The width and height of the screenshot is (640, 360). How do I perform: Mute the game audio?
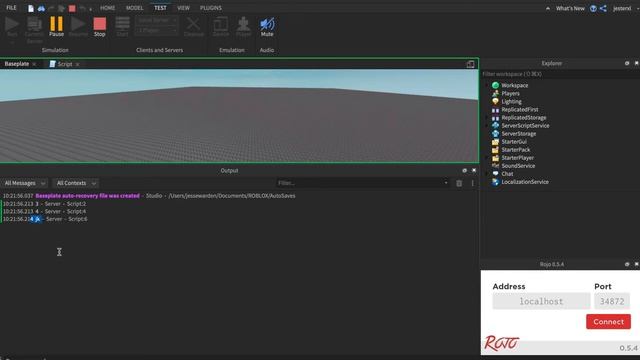(x=267, y=27)
